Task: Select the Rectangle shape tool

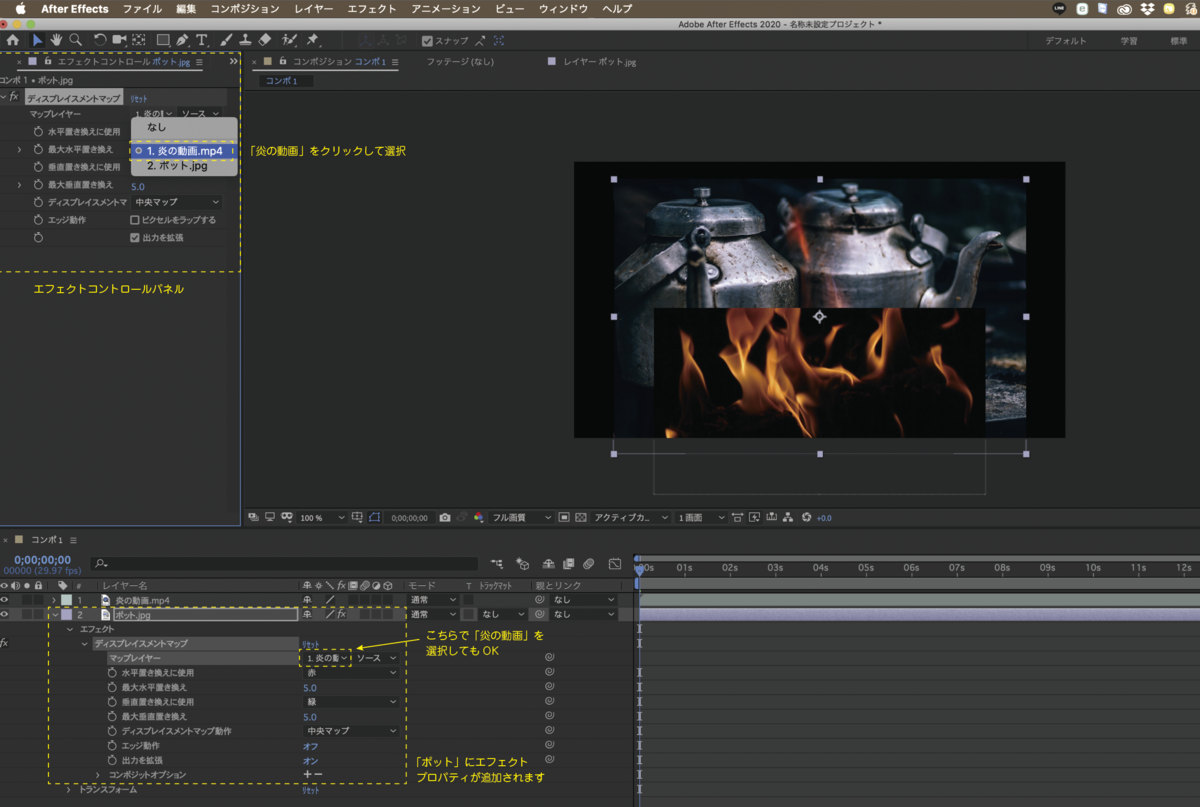Action: 162,40
